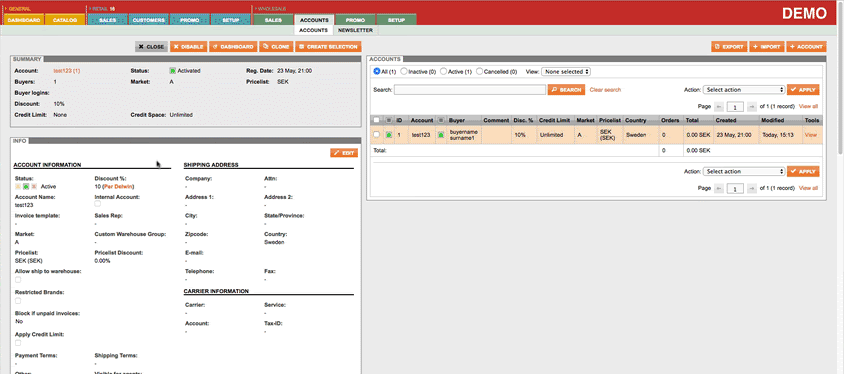Click the green buyer status icon beside buyername surname1
The image size is (844, 374).
click(441, 135)
